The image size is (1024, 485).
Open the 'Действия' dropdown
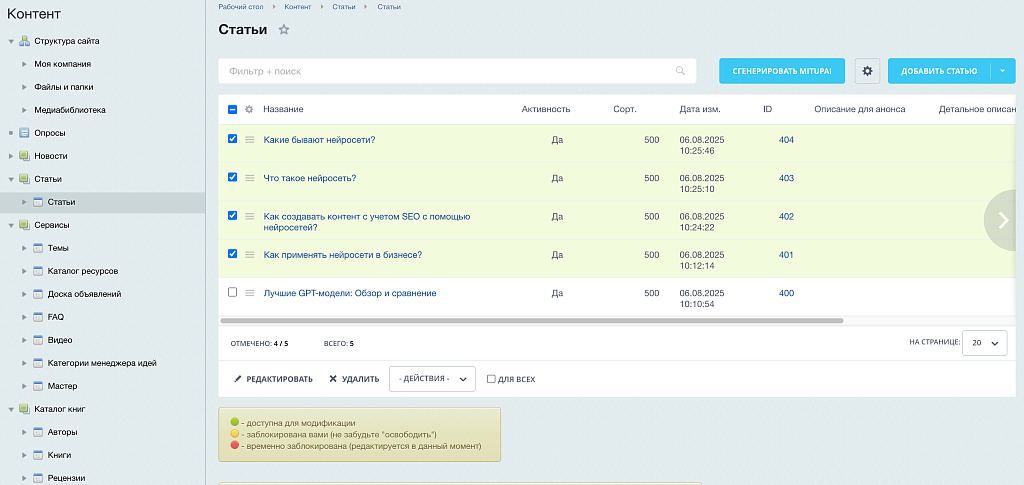(432, 379)
